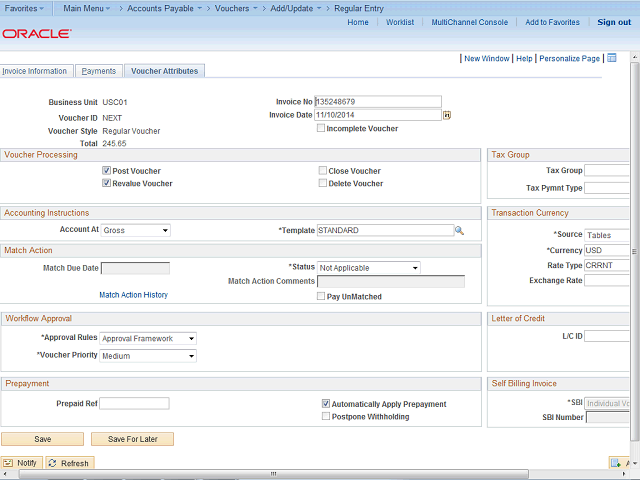Open the New Window link
This screenshot has height=480, width=640.
point(487,58)
